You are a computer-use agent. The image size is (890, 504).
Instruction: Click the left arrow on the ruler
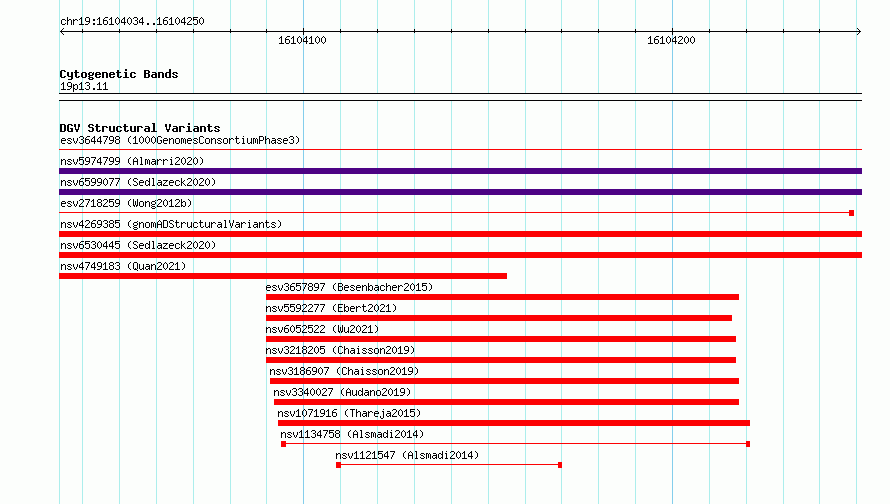62,31
